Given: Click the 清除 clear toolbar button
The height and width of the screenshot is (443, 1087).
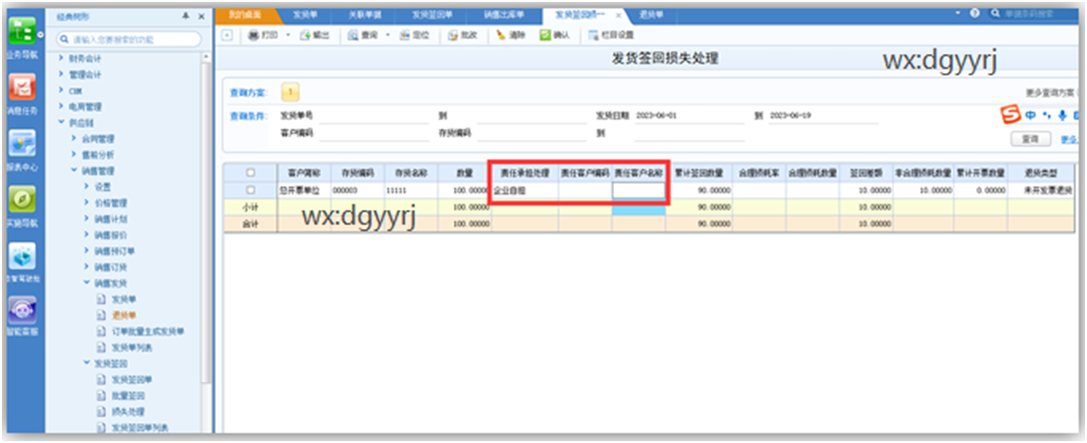Looking at the screenshot, I should click(512, 35).
